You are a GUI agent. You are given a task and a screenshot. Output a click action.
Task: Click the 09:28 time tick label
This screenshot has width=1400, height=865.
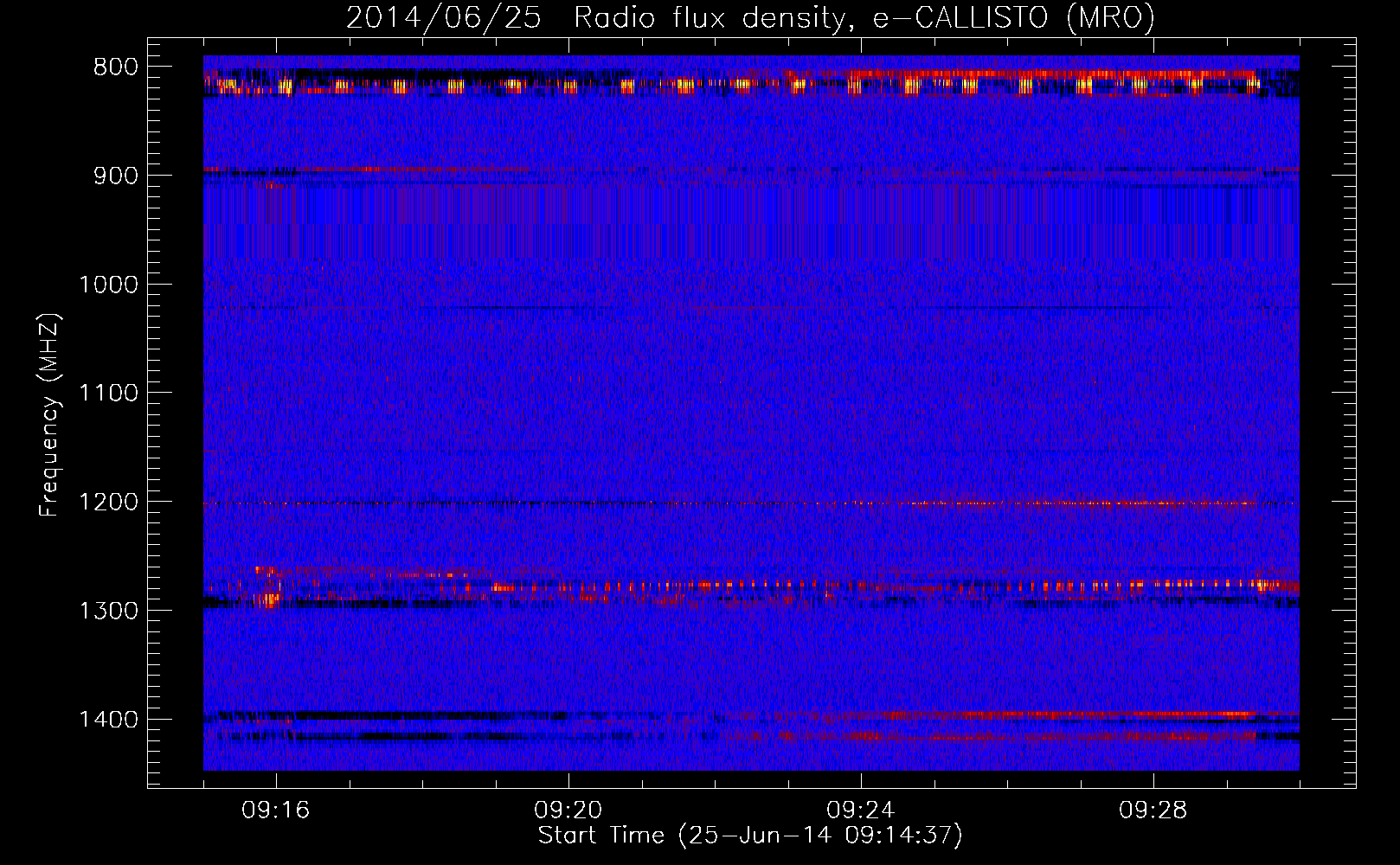click(1153, 811)
